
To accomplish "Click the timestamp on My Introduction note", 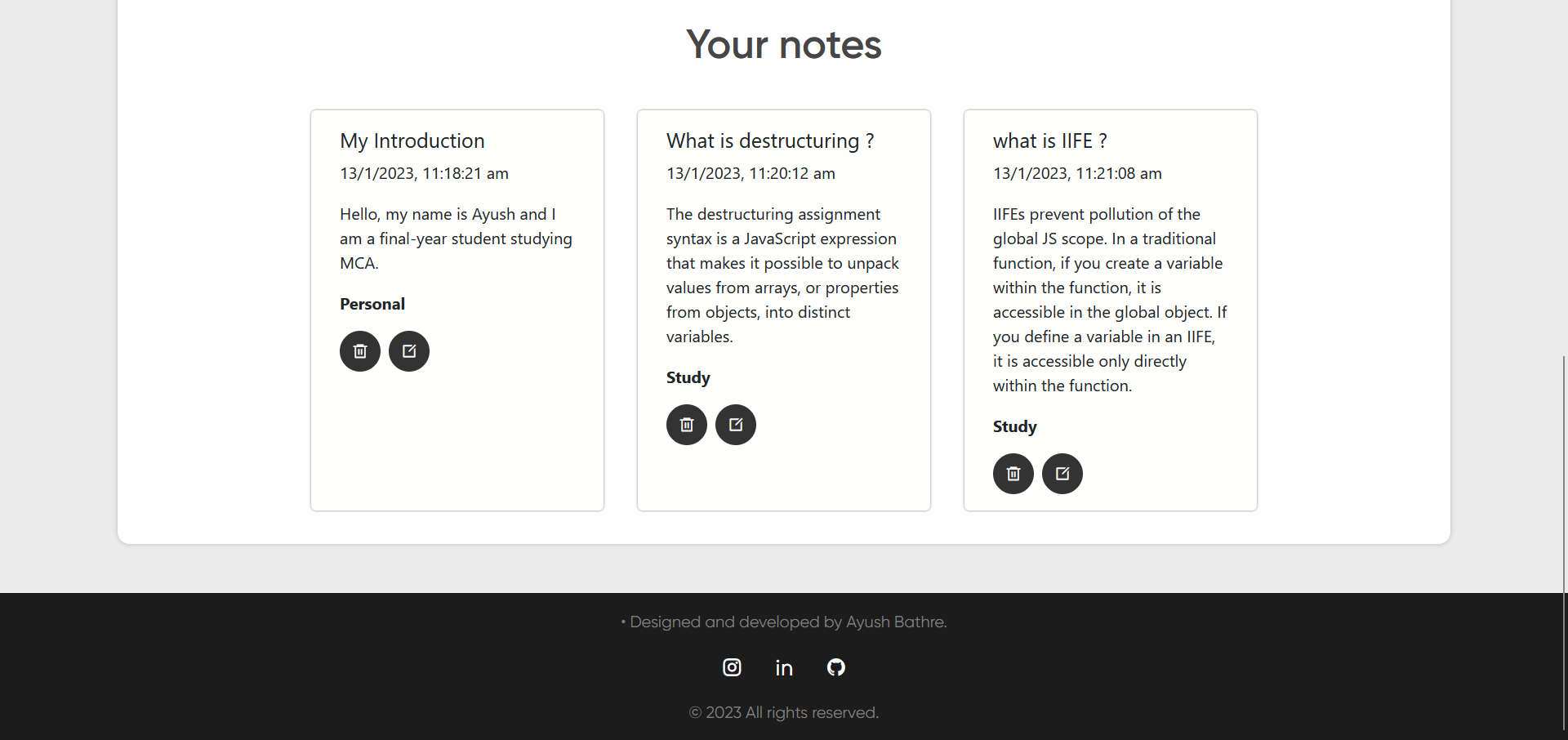I will tap(424, 173).
